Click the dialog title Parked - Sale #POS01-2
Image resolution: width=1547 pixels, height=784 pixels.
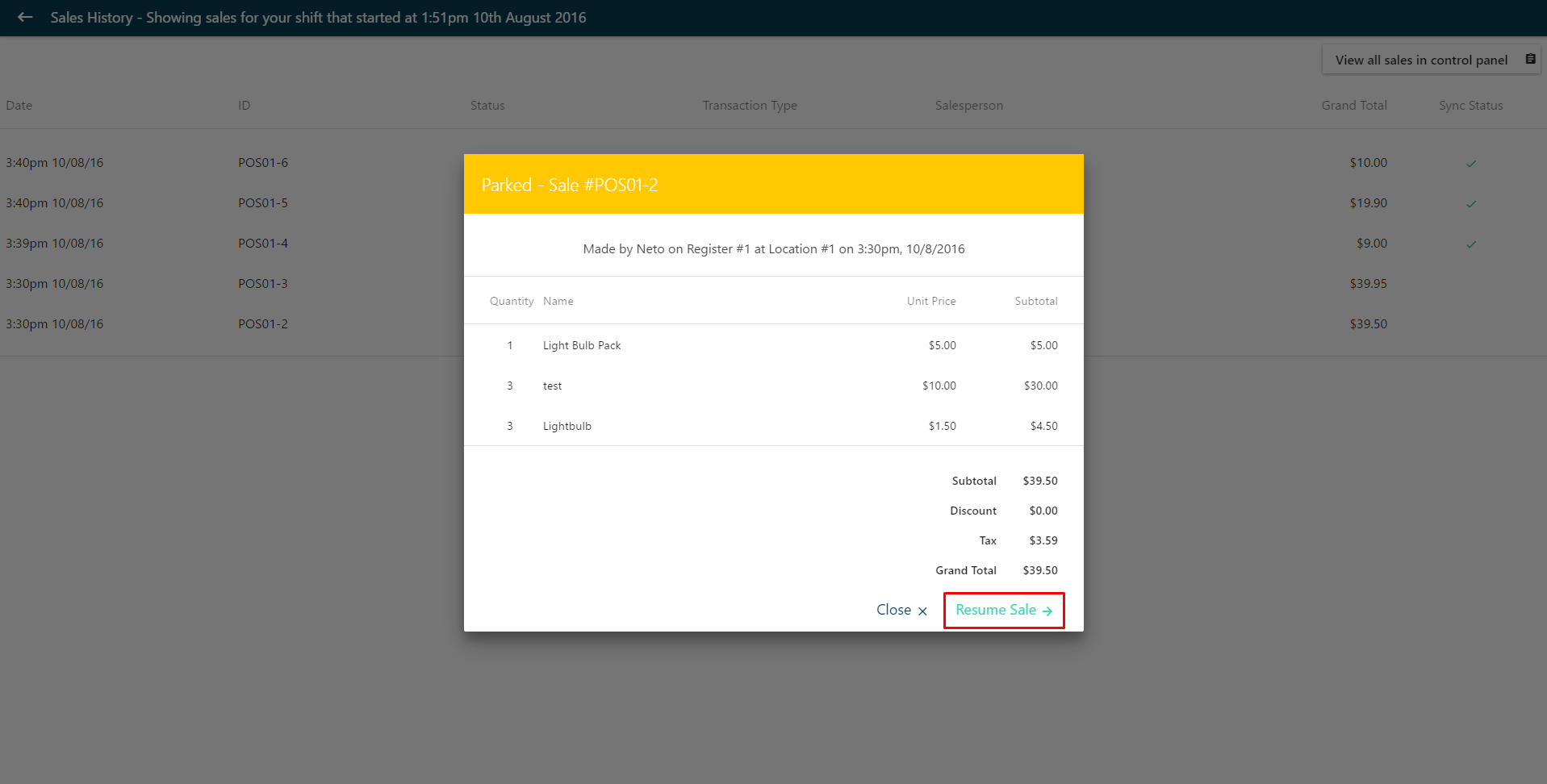(x=570, y=185)
